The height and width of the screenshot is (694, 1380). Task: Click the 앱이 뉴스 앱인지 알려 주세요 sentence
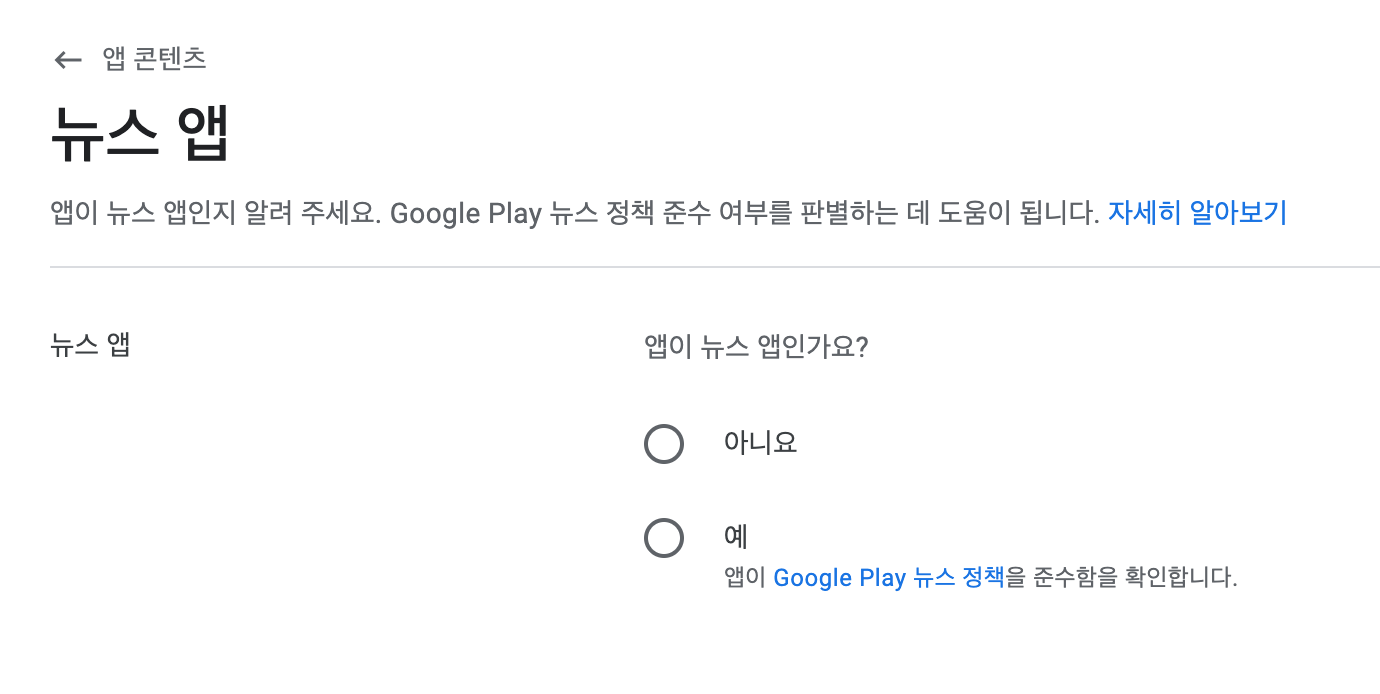[x=215, y=214]
